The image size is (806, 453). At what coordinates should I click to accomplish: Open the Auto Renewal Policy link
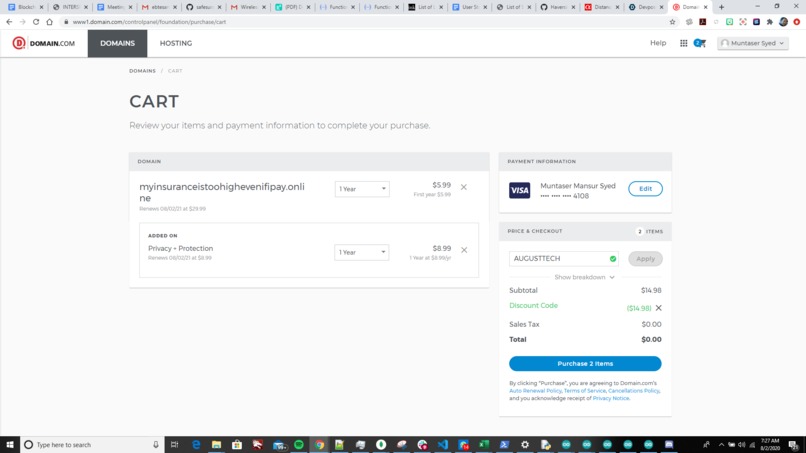click(535, 391)
